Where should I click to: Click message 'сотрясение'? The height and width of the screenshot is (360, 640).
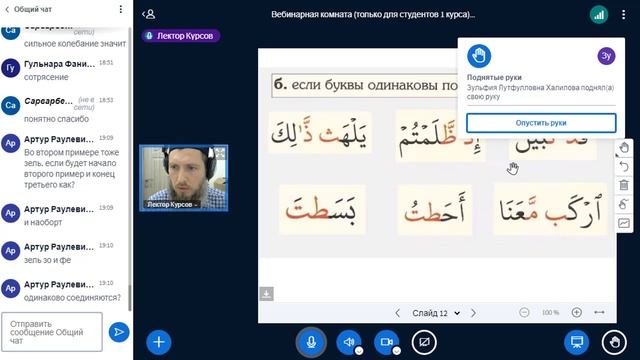pos(46,77)
